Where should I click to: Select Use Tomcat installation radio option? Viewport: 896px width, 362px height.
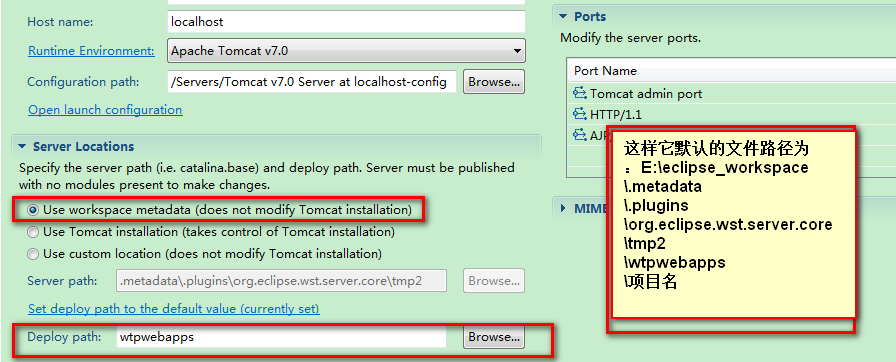point(33,232)
